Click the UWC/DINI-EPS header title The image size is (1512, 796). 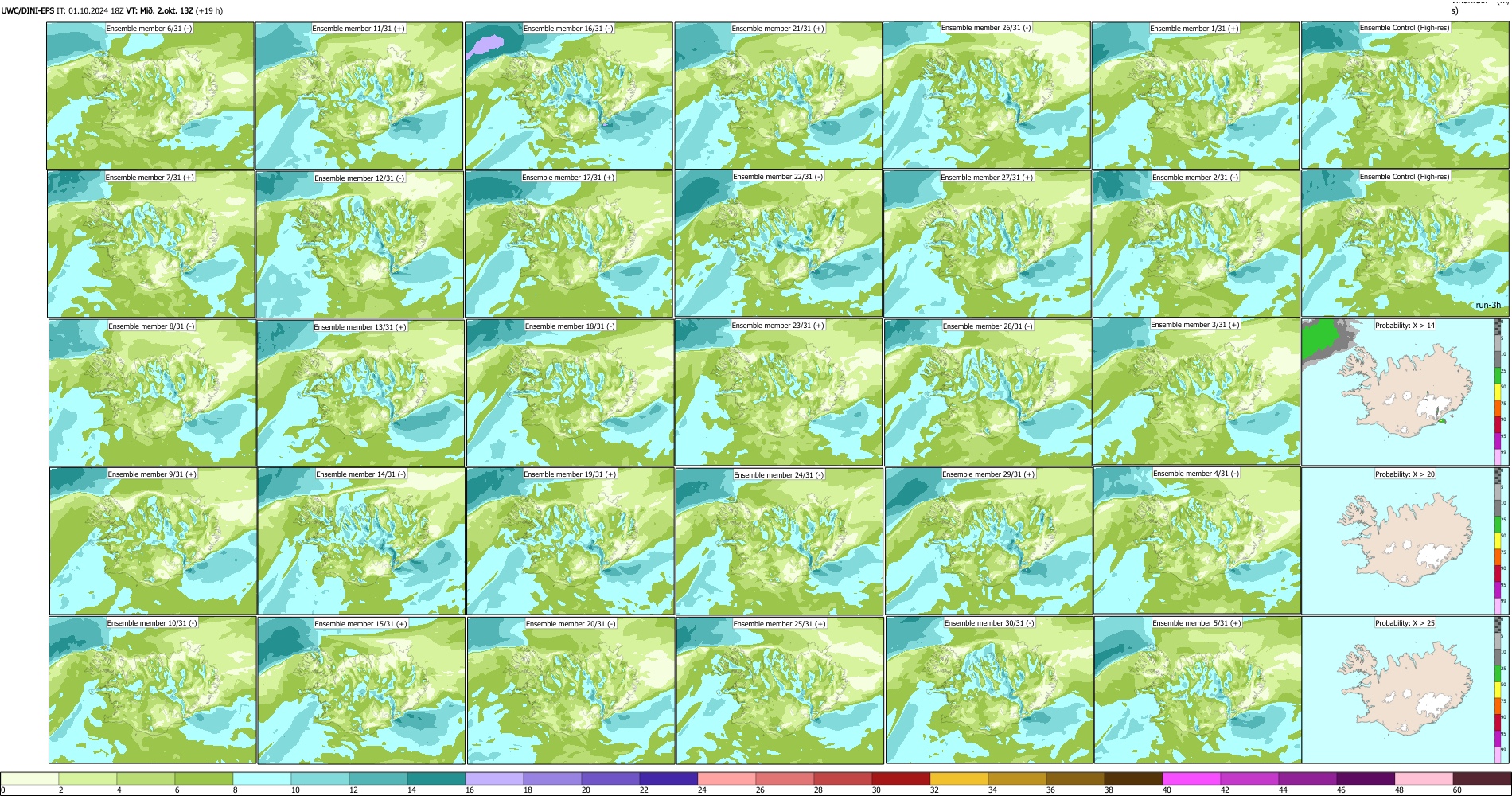pos(28,10)
